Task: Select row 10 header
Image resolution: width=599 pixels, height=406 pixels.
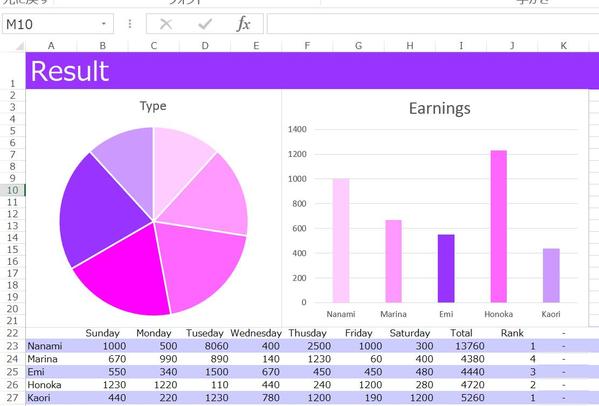Action: tap(13, 190)
